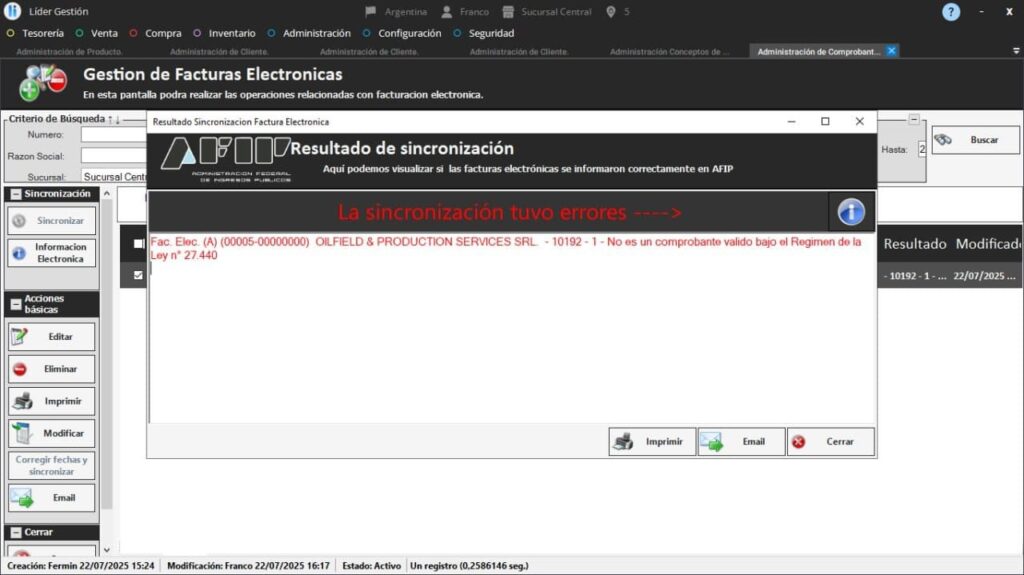This screenshot has width=1024, height=575.
Task: Open Informacion Electronica from the sidebar
Action: point(52,253)
